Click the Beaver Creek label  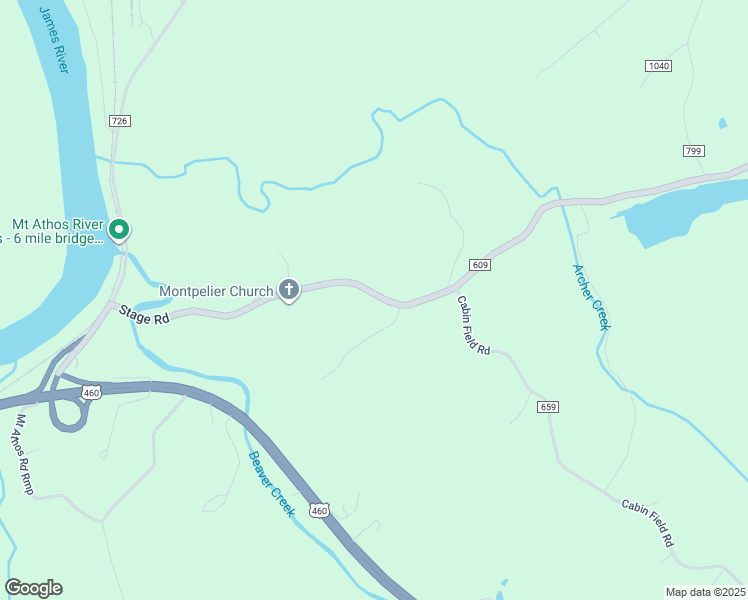(271, 484)
